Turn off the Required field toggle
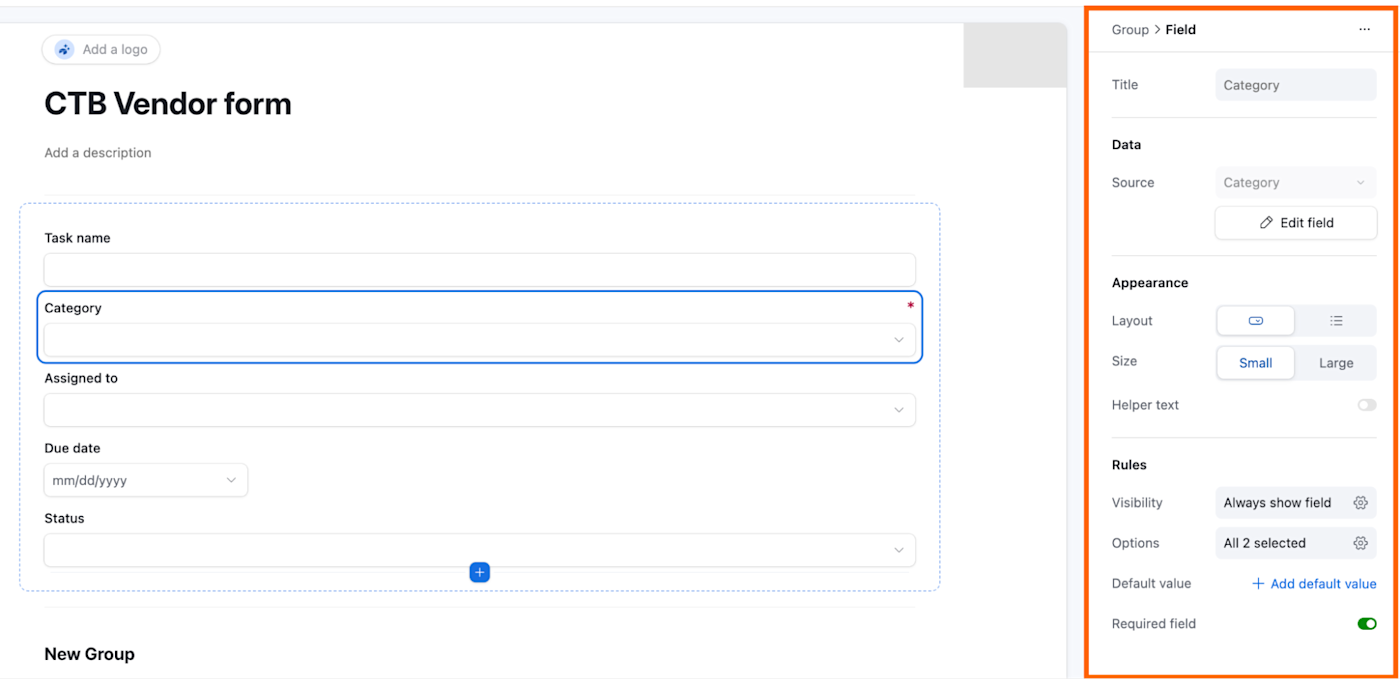Screen dimensions: 1400x679 (1366, 624)
